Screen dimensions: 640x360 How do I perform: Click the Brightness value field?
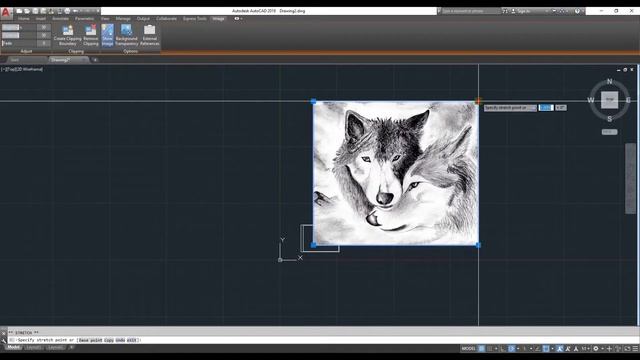pyautogui.click(x=44, y=27)
